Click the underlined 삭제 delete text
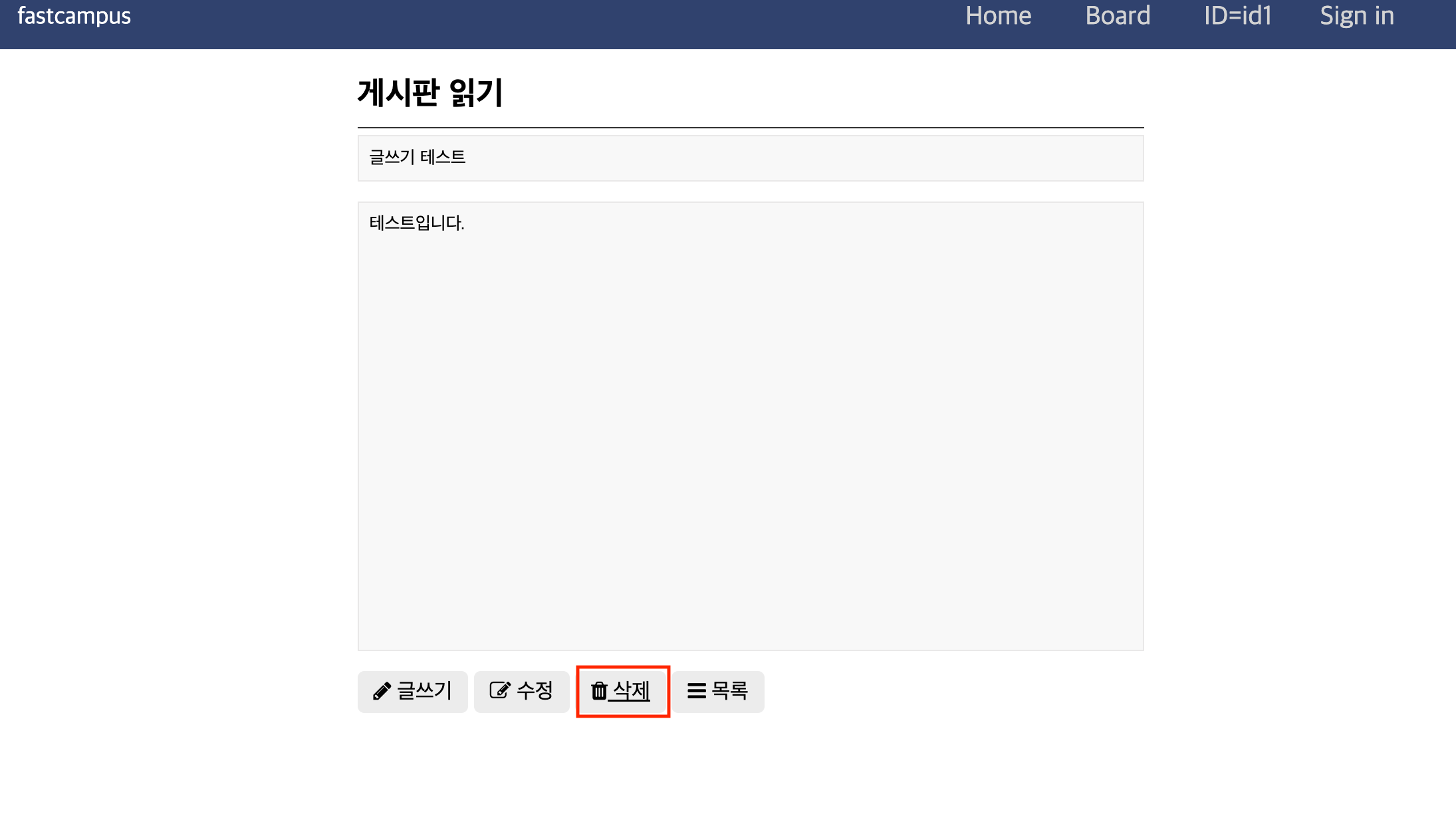 tap(631, 691)
